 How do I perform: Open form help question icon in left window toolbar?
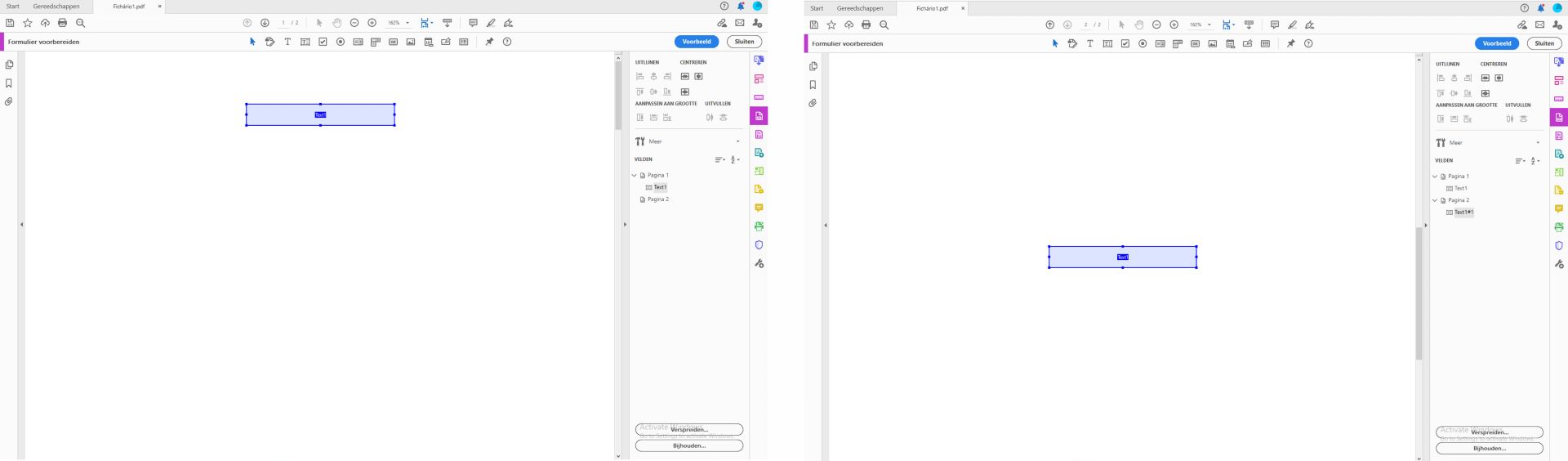(x=507, y=42)
